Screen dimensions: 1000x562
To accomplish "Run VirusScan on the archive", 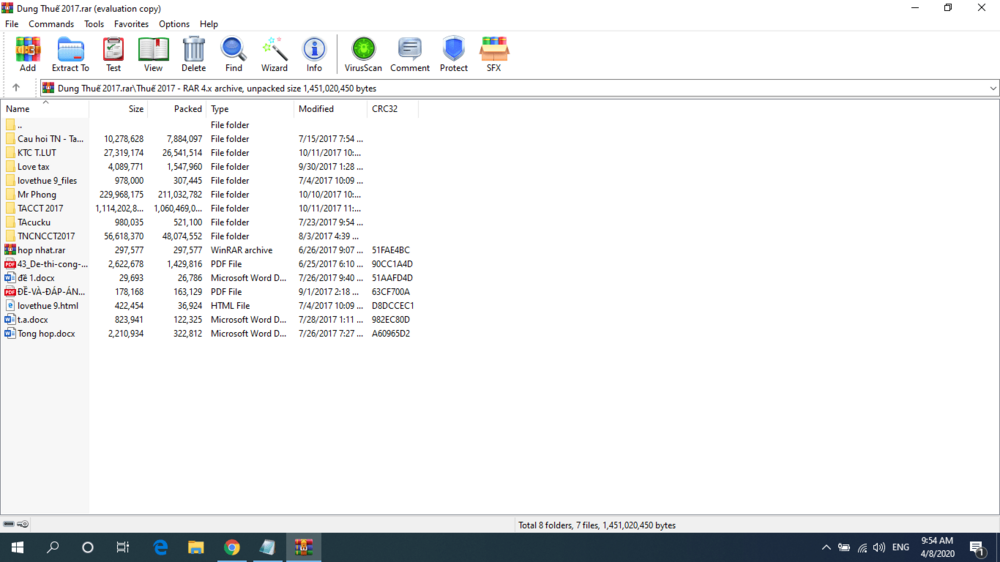I will tap(363, 54).
